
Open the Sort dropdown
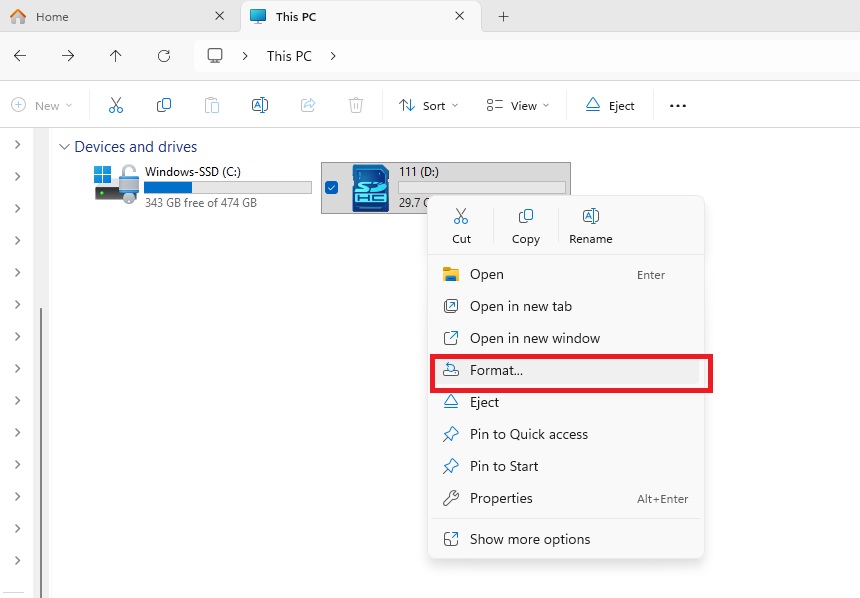428,105
